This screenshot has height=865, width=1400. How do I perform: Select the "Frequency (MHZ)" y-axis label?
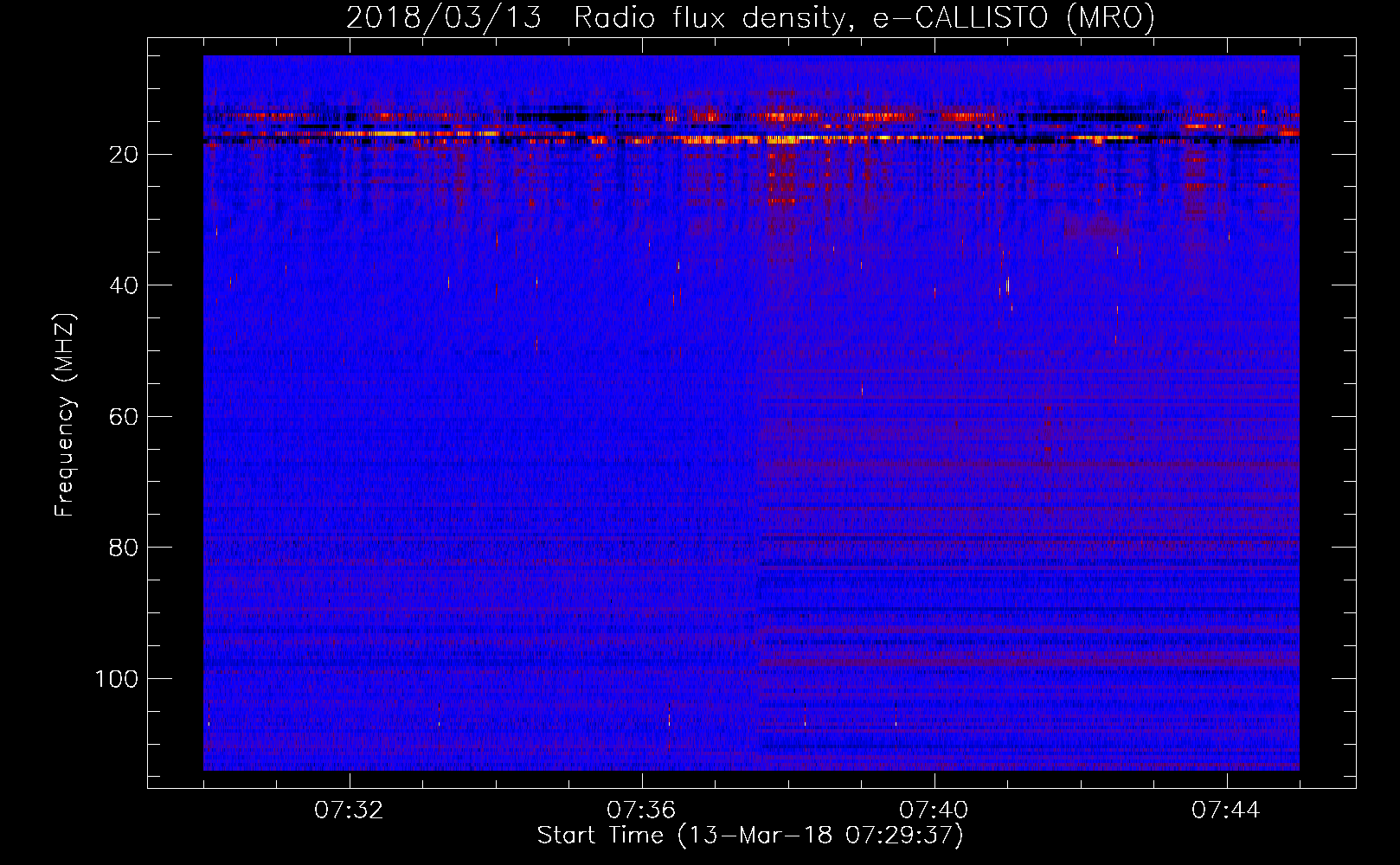(x=65, y=415)
